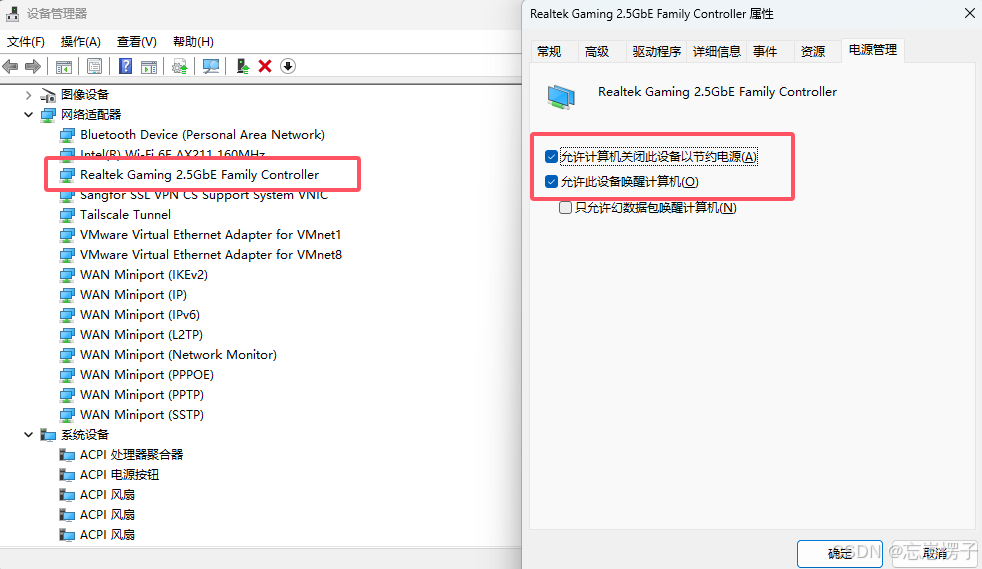
Task: Open the 查看(V) menu
Action: click(137, 42)
